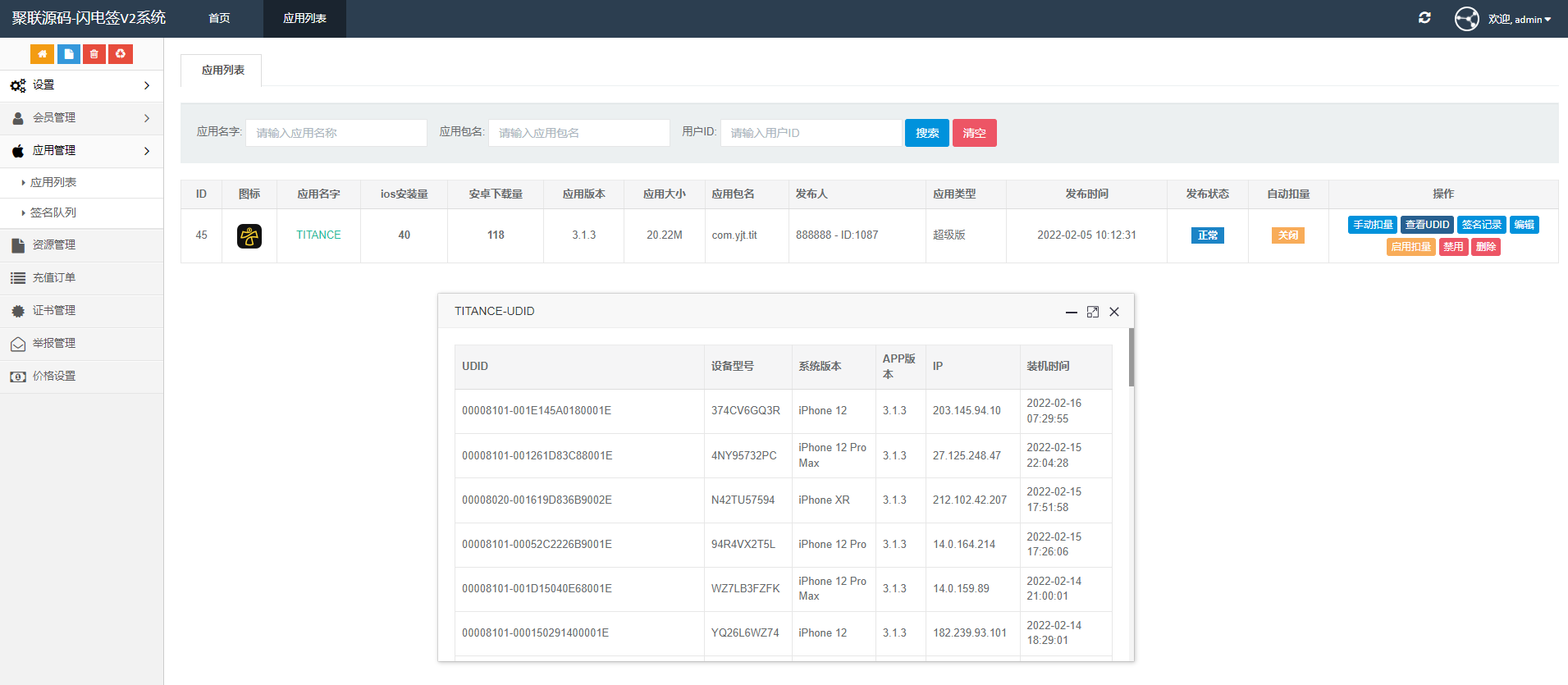Collapse the 应用管理 menu chevron

point(147,151)
